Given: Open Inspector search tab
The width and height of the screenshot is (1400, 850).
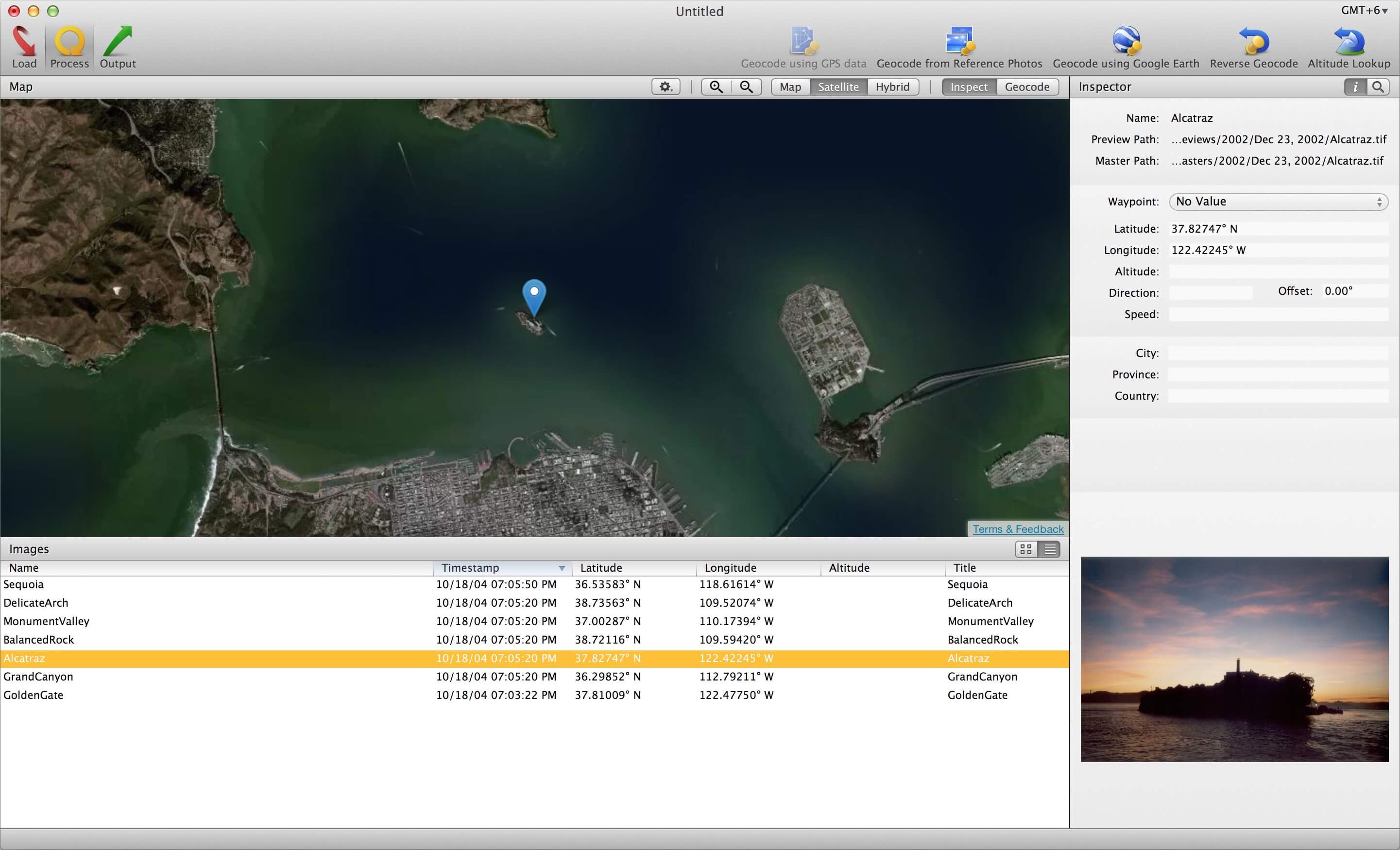Looking at the screenshot, I should (1378, 87).
